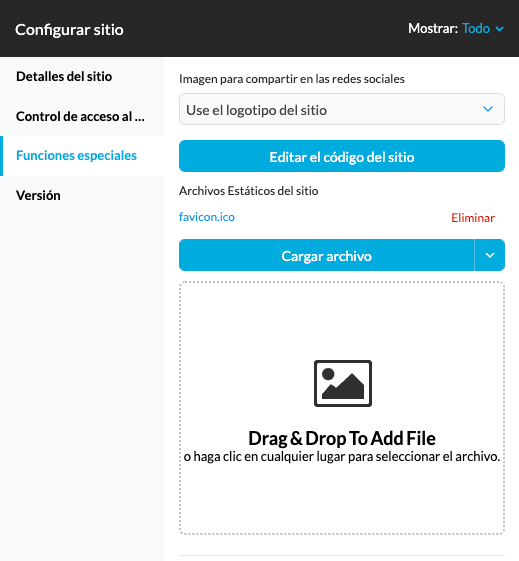Click the Drag & Drop To Add File area
This screenshot has height=561, width=519.
[342, 408]
